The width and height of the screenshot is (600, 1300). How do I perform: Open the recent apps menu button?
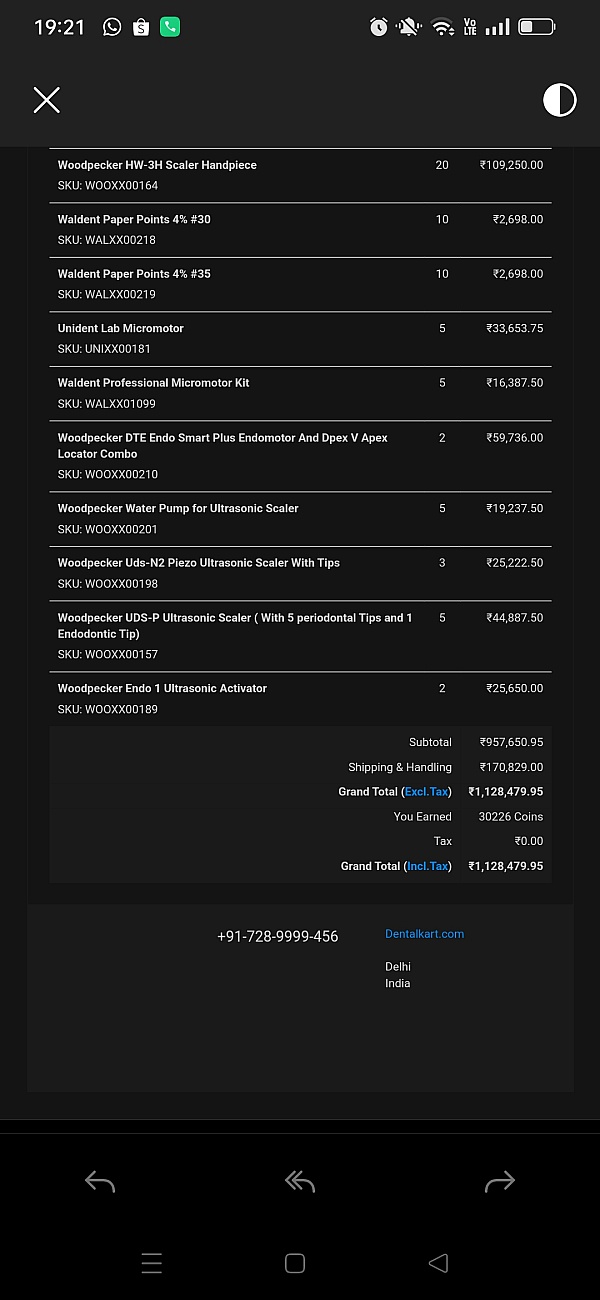(x=152, y=1263)
